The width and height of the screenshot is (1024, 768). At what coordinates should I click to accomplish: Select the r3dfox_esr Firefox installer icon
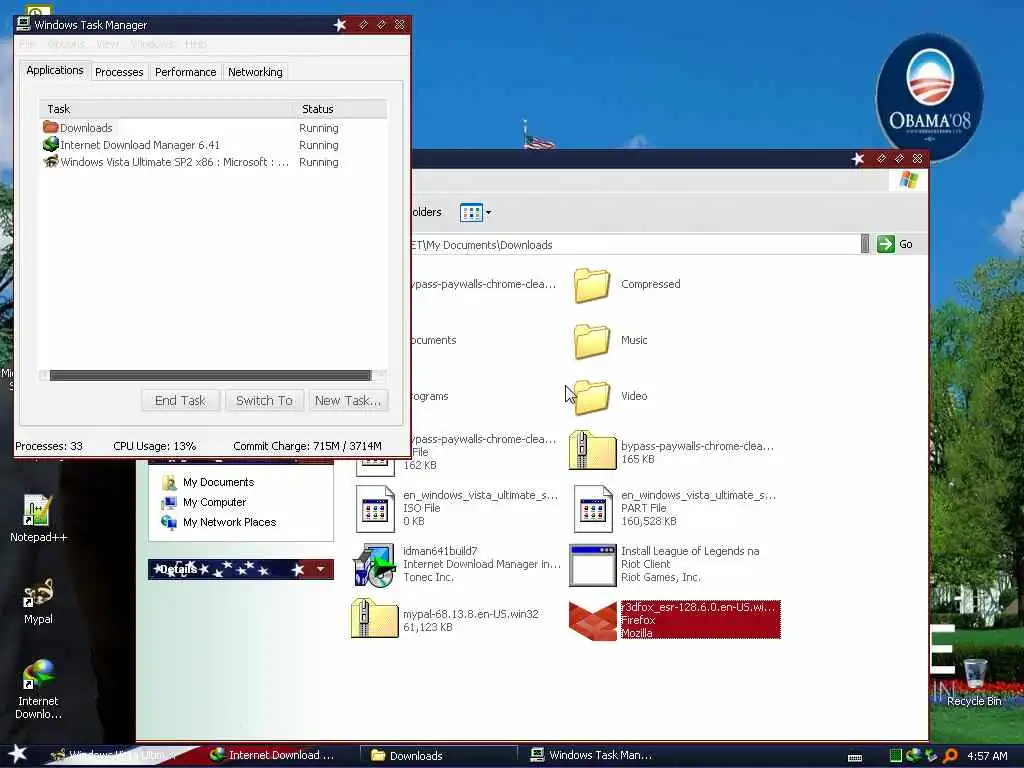coord(593,620)
